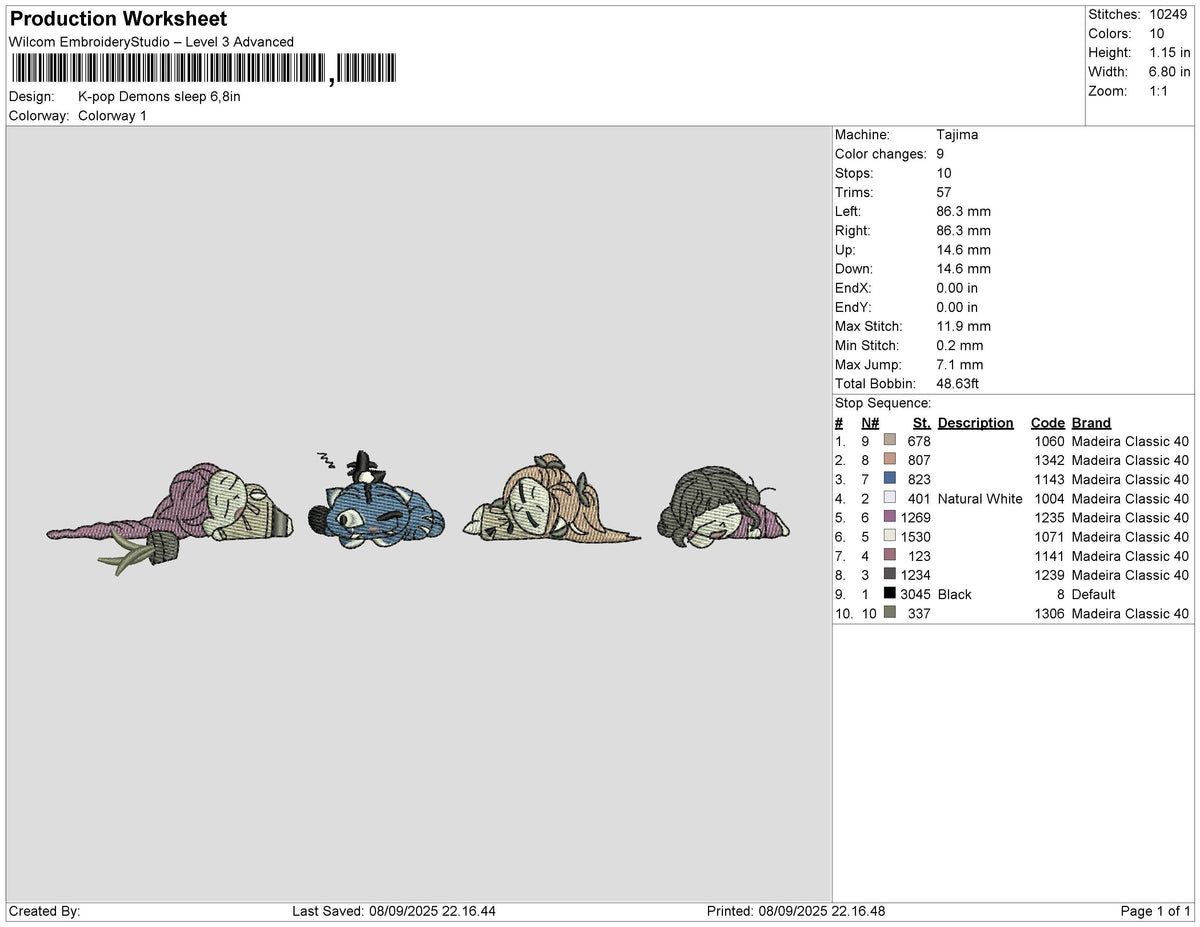Click the 'EndX:' value '0.00 in'

957,288
